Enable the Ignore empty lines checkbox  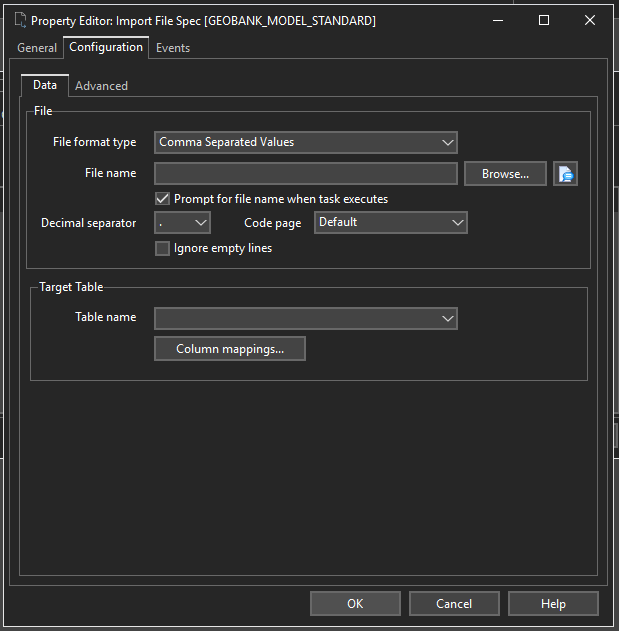coord(163,248)
